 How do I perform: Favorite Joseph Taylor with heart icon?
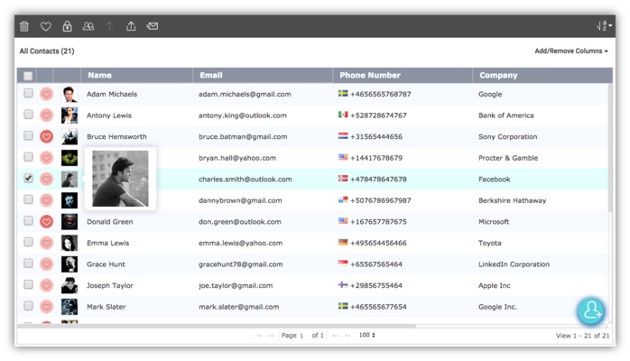47,285
